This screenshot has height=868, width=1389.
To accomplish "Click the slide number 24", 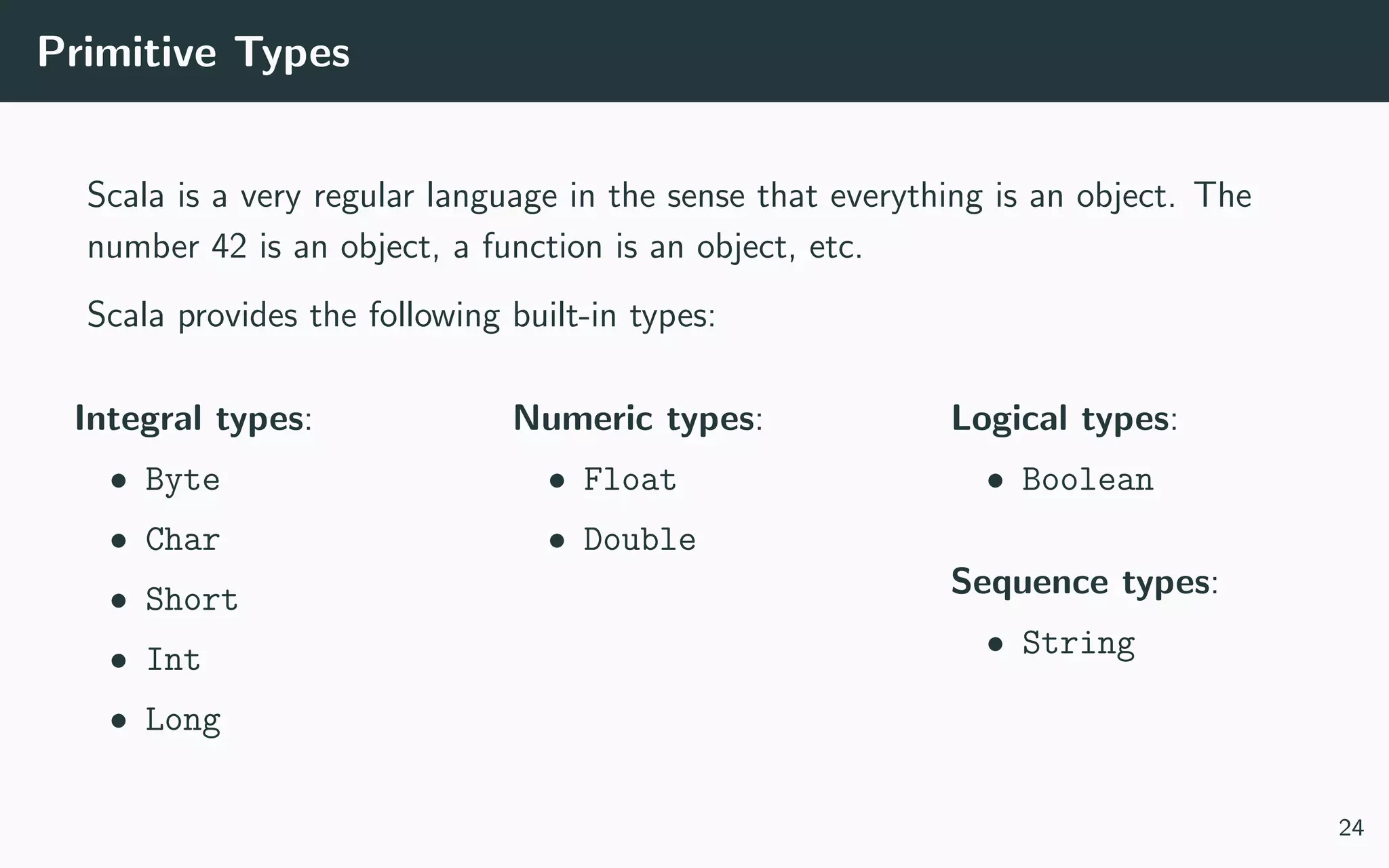I will [1351, 828].
